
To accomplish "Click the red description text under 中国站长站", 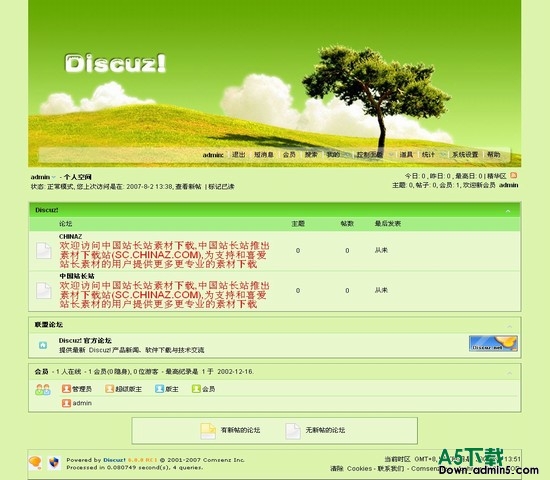I will [x=164, y=295].
